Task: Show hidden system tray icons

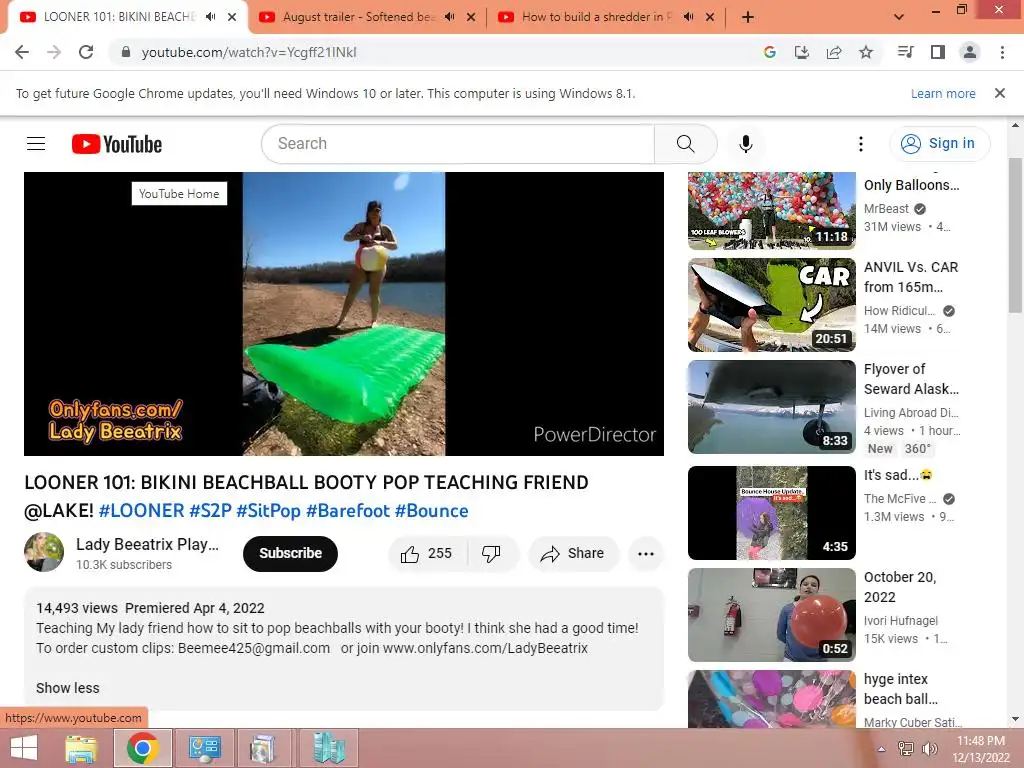Action: (882, 749)
